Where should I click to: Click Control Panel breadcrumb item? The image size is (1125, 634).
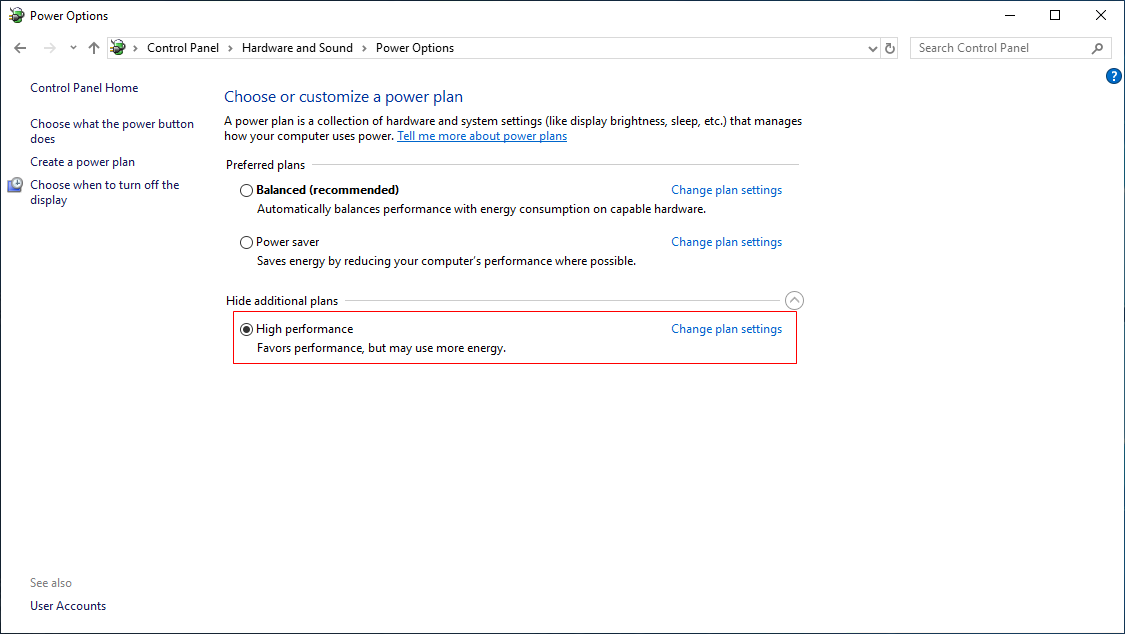(x=182, y=48)
